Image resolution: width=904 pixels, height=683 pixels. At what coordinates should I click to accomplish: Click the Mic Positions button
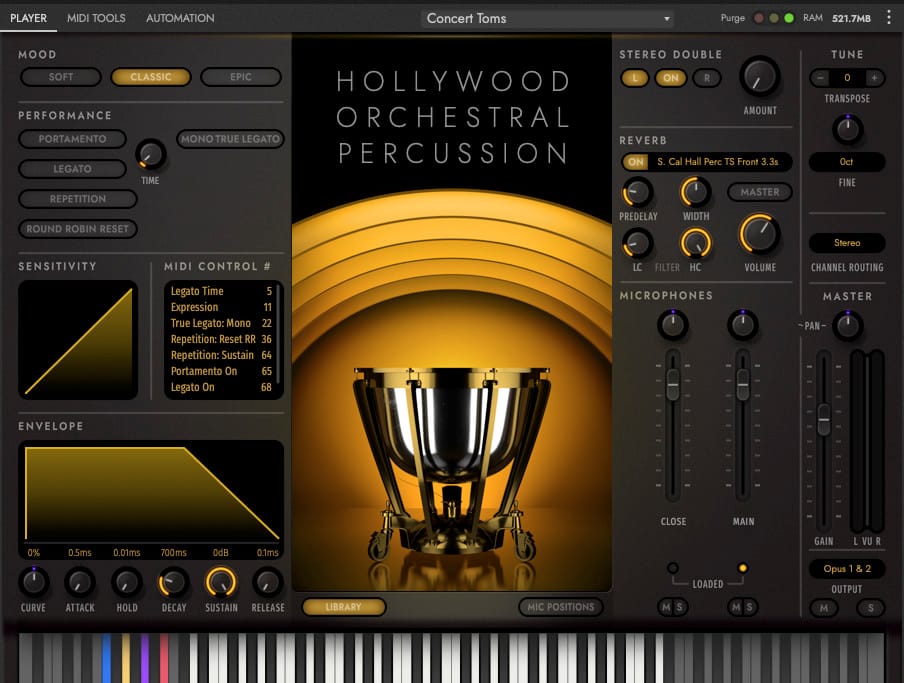560,607
